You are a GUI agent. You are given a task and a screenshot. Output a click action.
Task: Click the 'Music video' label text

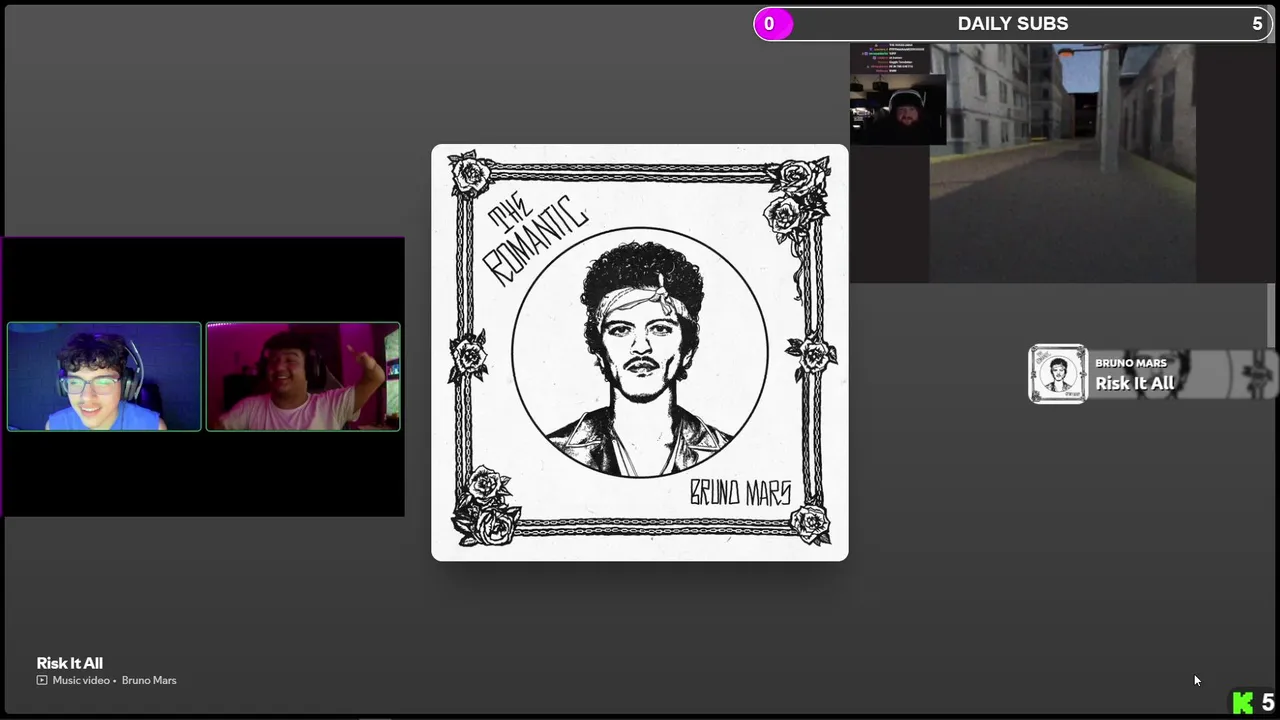pos(81,680)
